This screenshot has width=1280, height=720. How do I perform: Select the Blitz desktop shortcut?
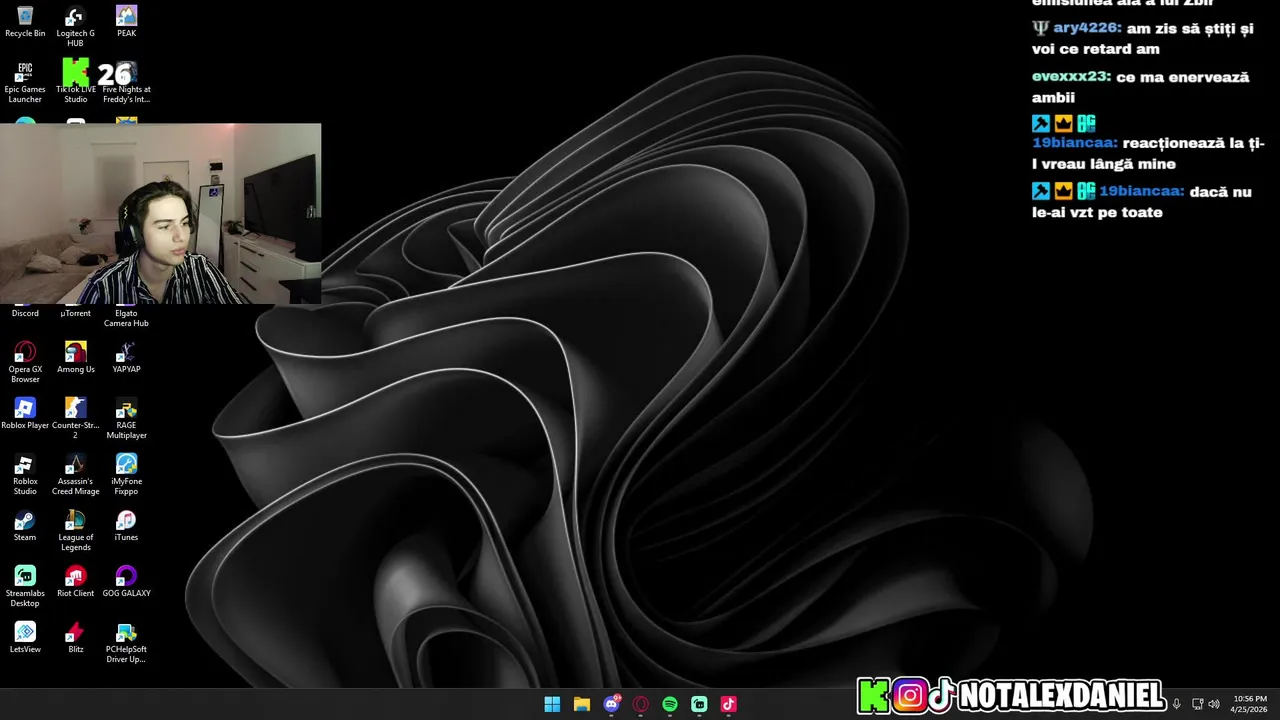[x=75, y=637]
